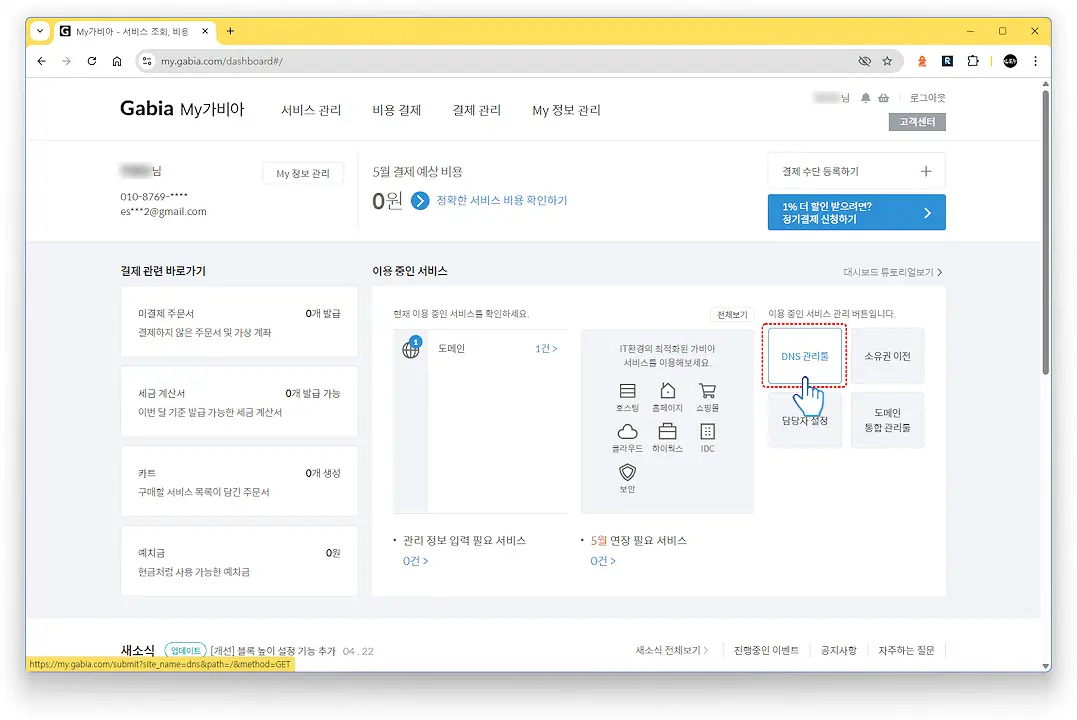Image resolution: width=1077 pixels, height=720 pixels.
Task: Go to browser home page icon
Action: pyautogui.click(x=117, y=61)
